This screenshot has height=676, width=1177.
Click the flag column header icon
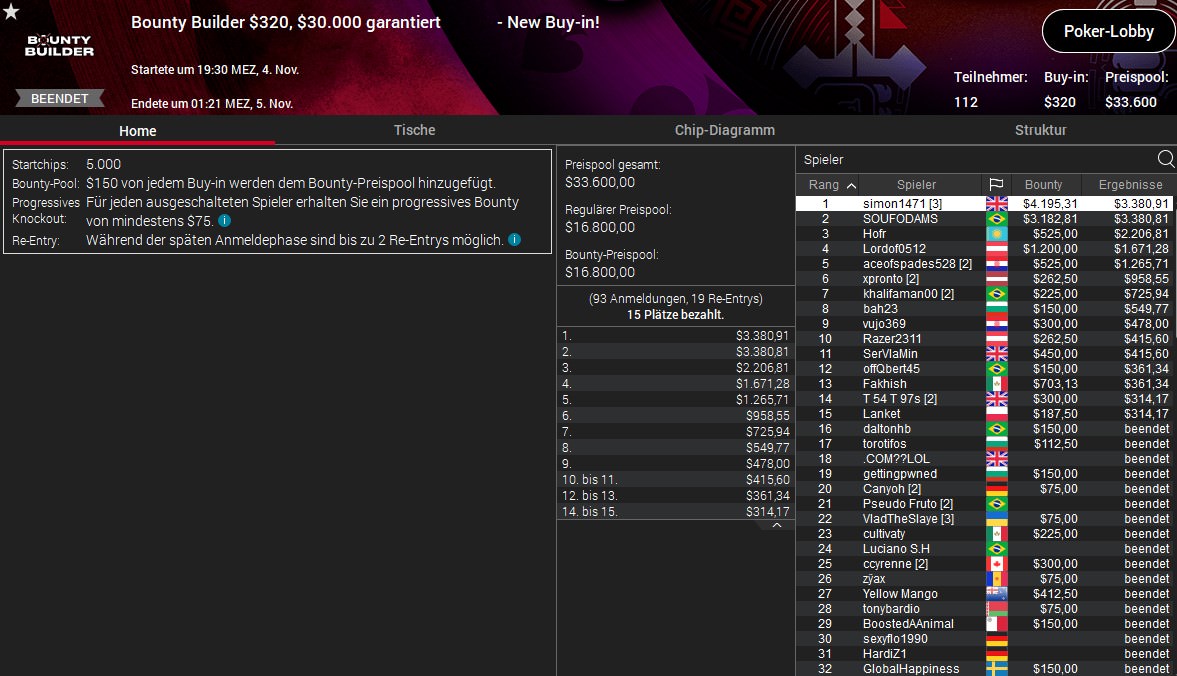995,185
